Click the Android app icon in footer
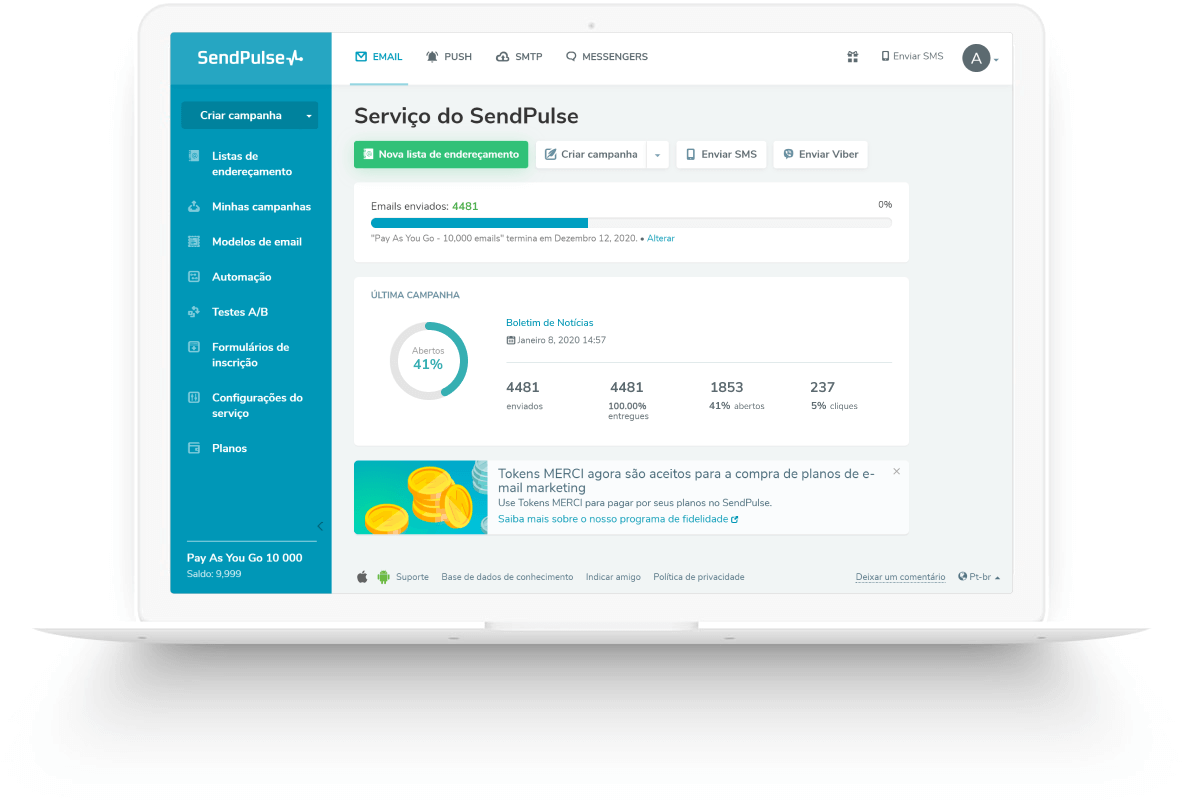Viewport: 1183px width, 800px height. [x=383, y=577]
